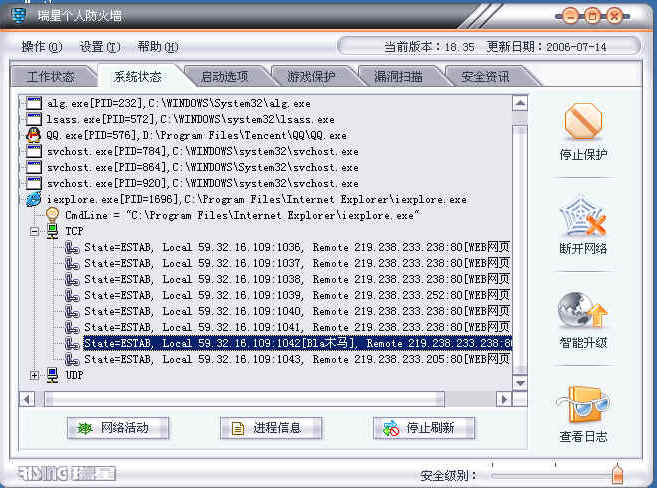
Task: Click connection icon for local port 1039
Action: [72, 295]
